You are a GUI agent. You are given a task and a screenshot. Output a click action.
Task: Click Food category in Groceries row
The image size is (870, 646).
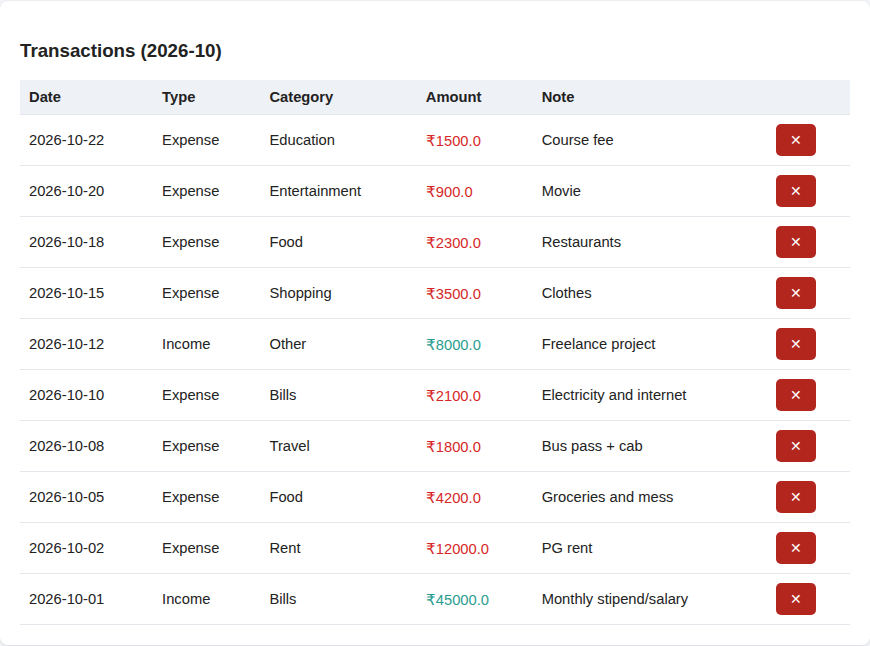286,497
